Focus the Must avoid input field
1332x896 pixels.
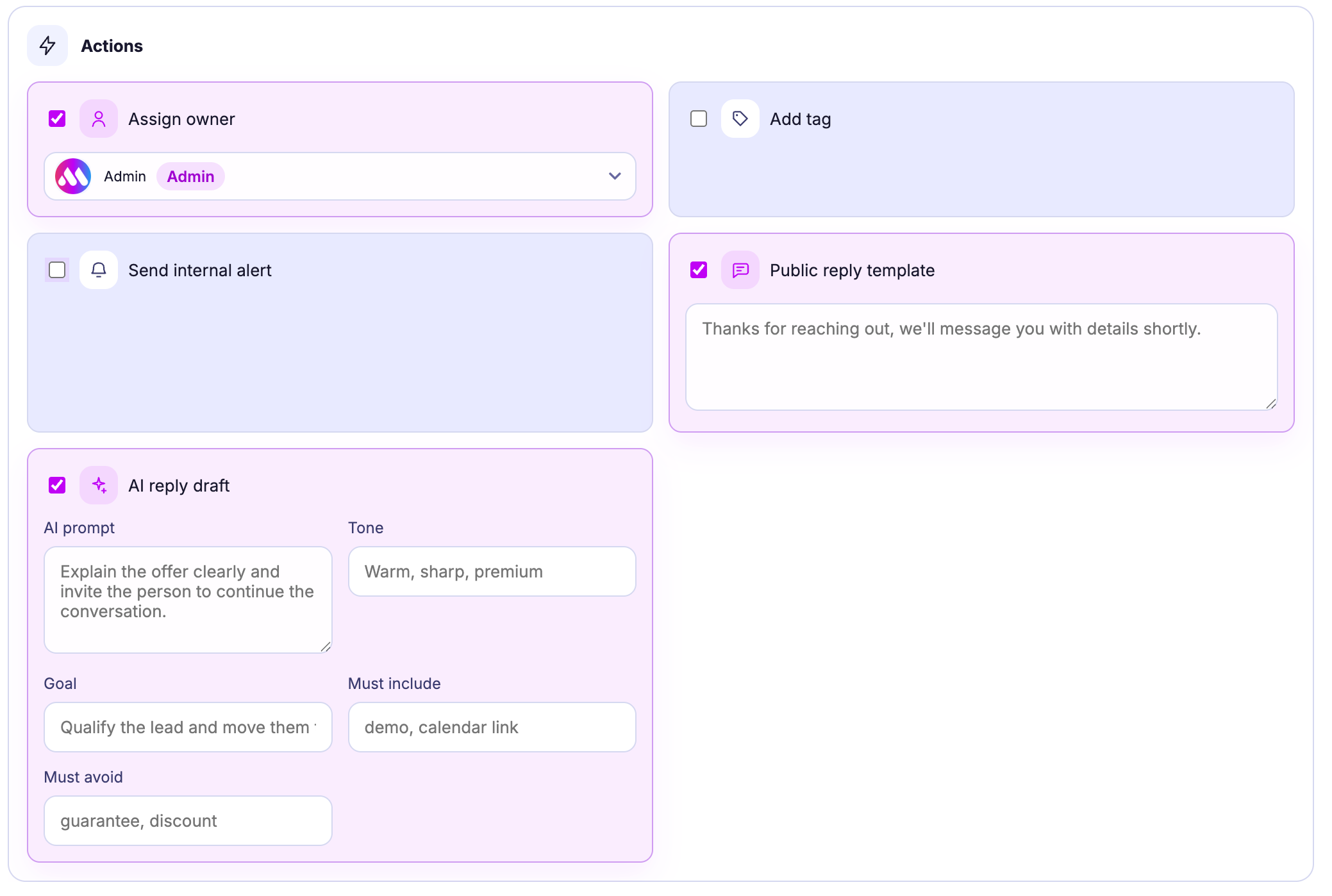[x=188, y=821]
